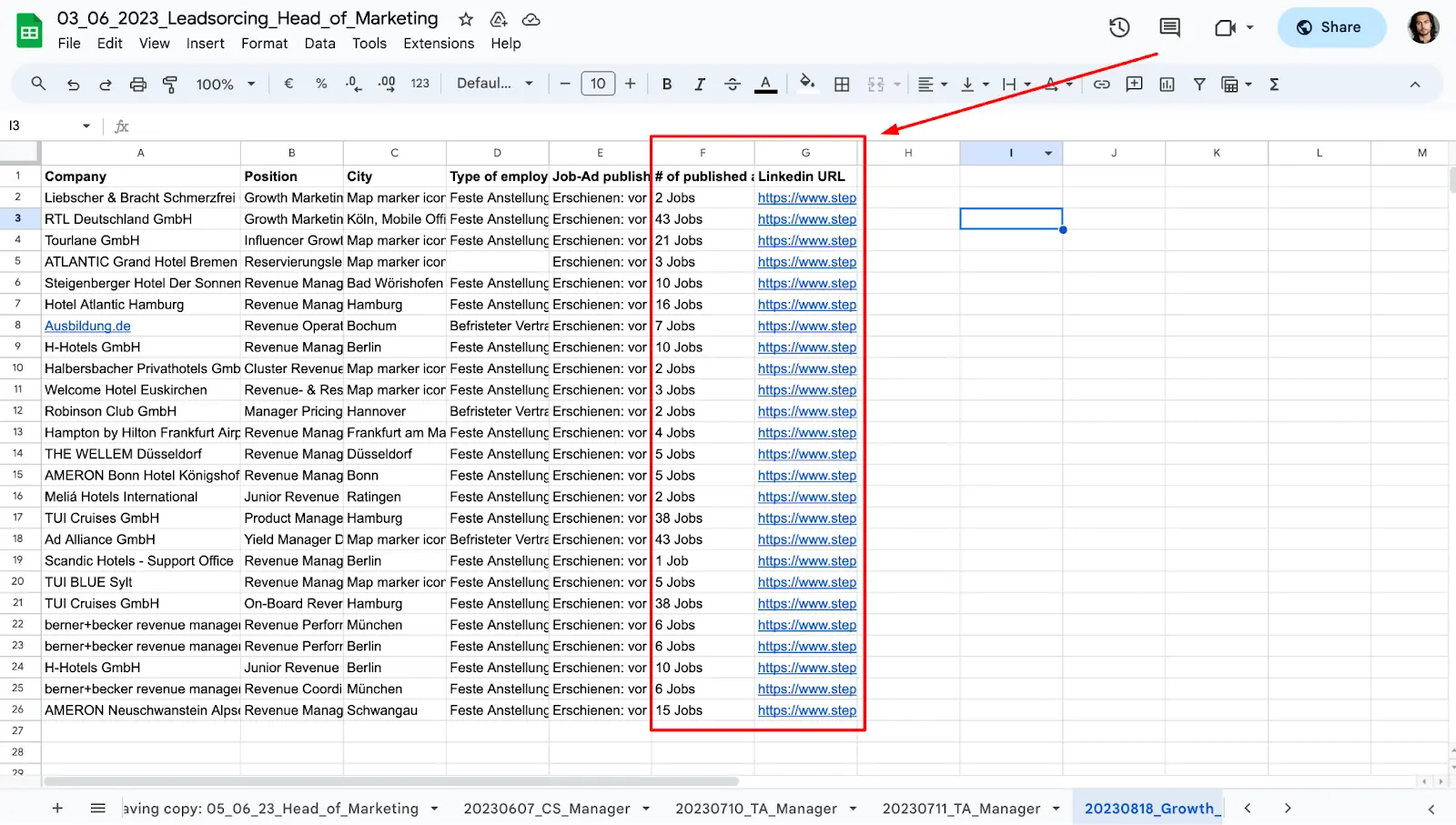
Task: Insert a comment from toolbar
Action: point(1134,84)
